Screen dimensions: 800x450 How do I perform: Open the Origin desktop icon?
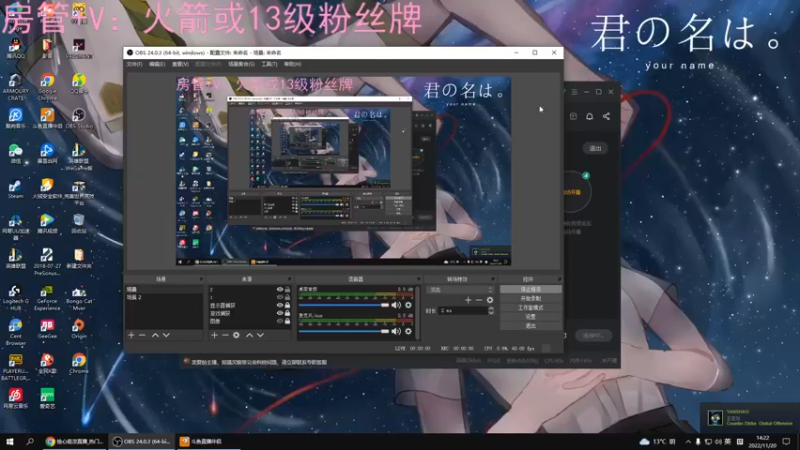click(79, 329)
